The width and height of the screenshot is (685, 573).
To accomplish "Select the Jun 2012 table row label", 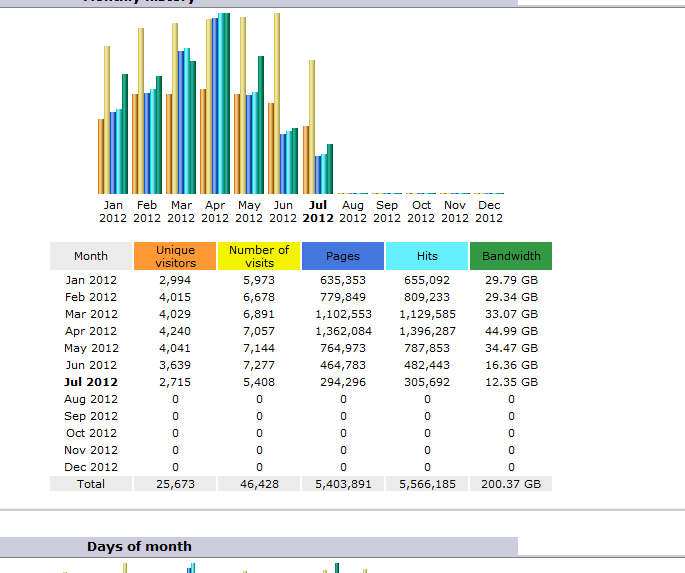I will [x=91, y=365].
